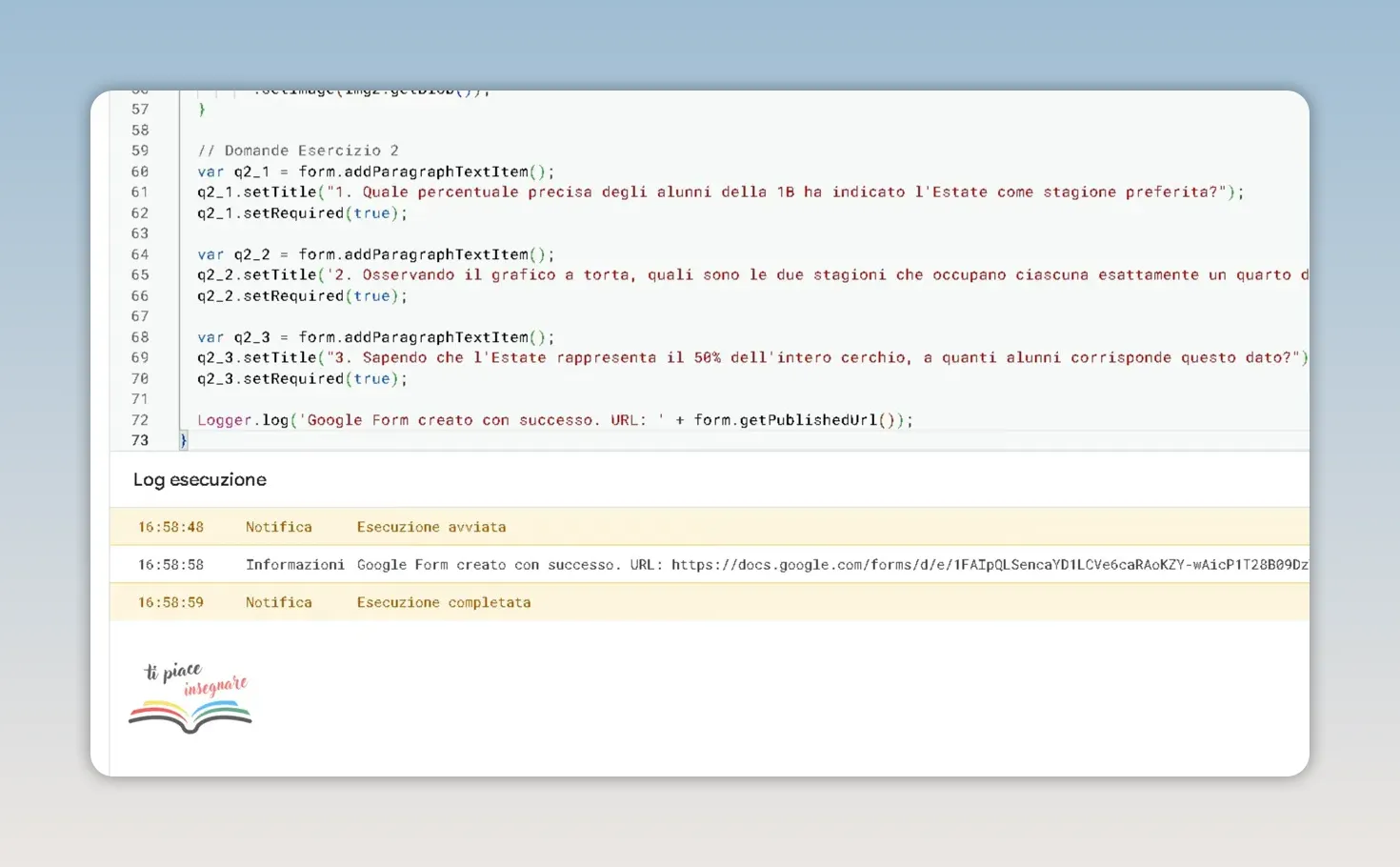Click the q2_3.setRequired(true) line
This screenshot has width=1400, height=867.
coord(303,379)
